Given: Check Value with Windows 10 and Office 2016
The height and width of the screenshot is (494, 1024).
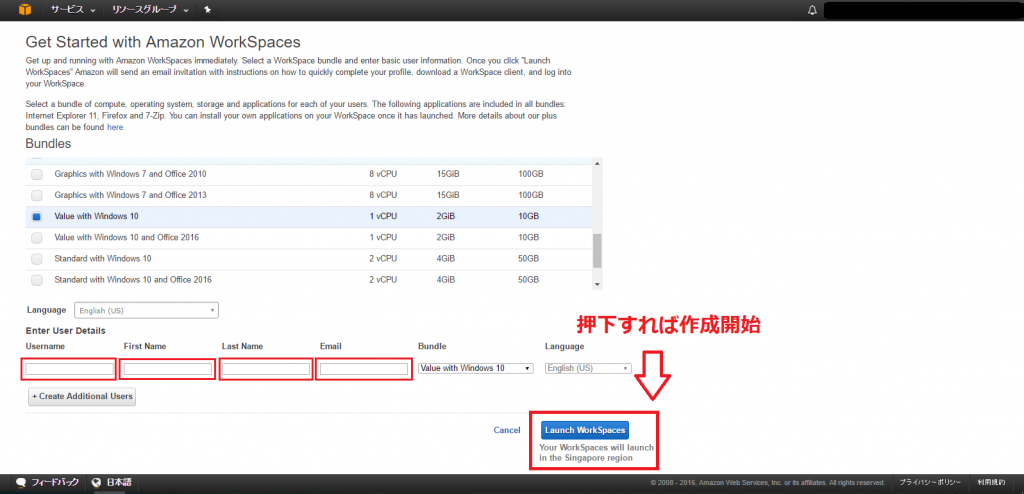Looking at the screenshot, I should (37, 237).
